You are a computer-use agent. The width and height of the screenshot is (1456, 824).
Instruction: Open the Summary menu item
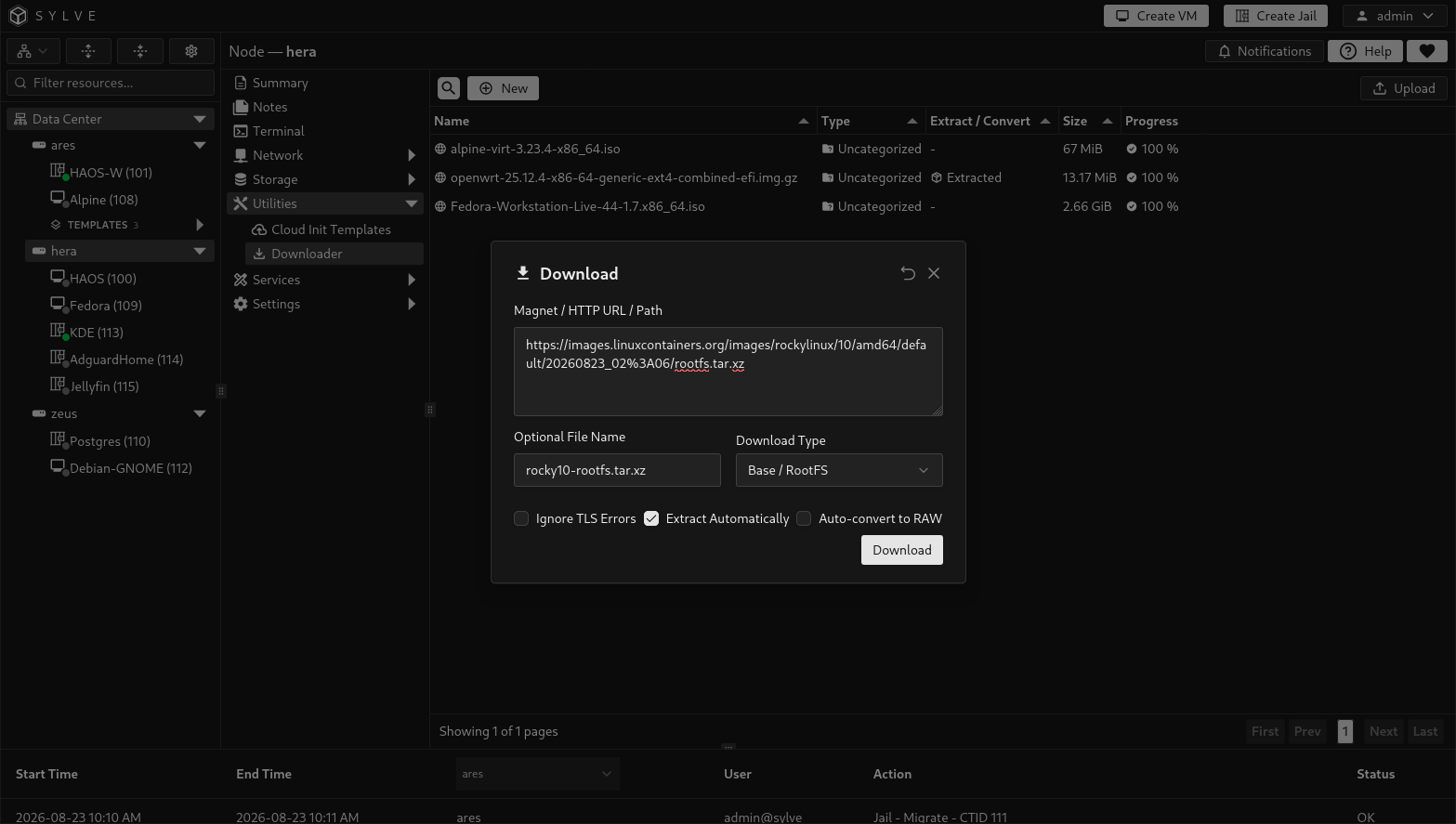pos(325,83)
